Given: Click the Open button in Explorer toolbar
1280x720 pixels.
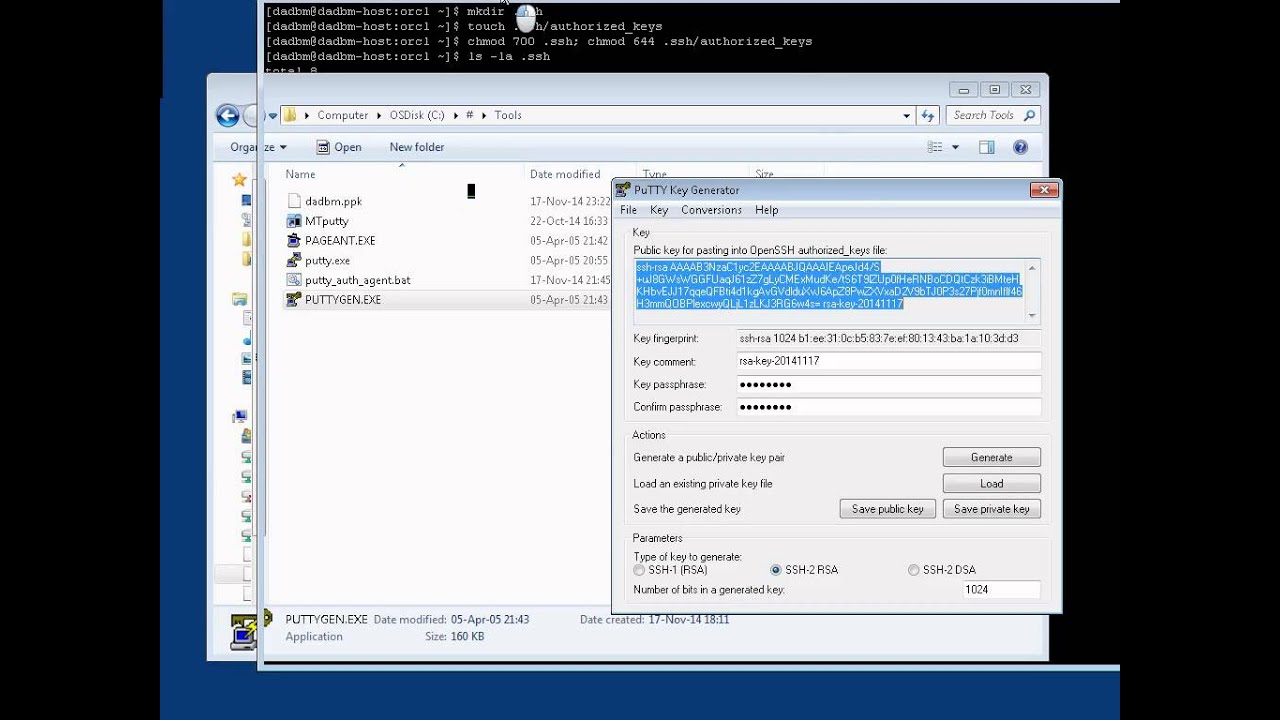Looking at the screenshot, I should click(339, 147).
